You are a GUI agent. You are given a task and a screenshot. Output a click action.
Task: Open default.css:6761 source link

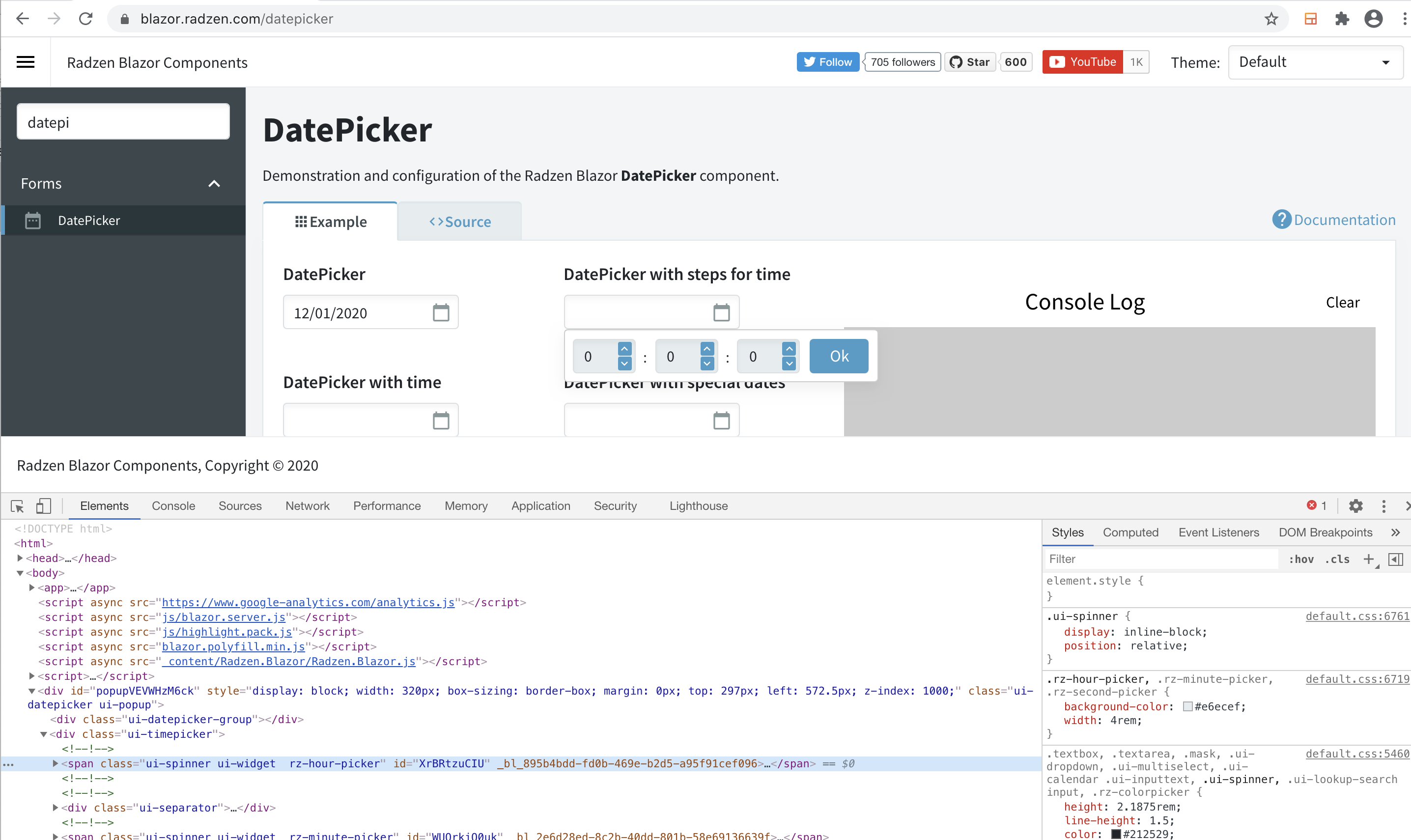point(1357,616)
